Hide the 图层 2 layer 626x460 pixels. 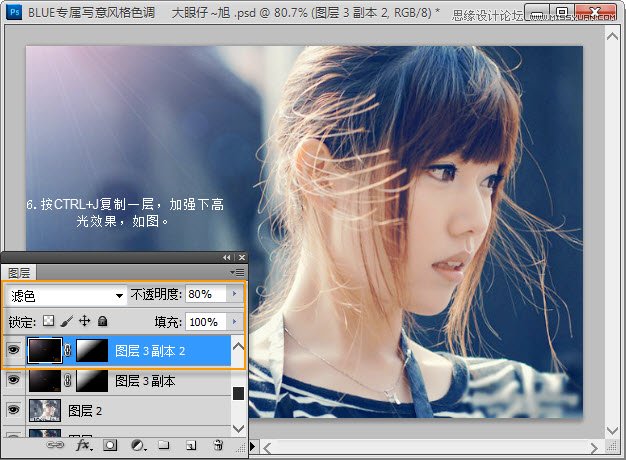coord(13,409)
